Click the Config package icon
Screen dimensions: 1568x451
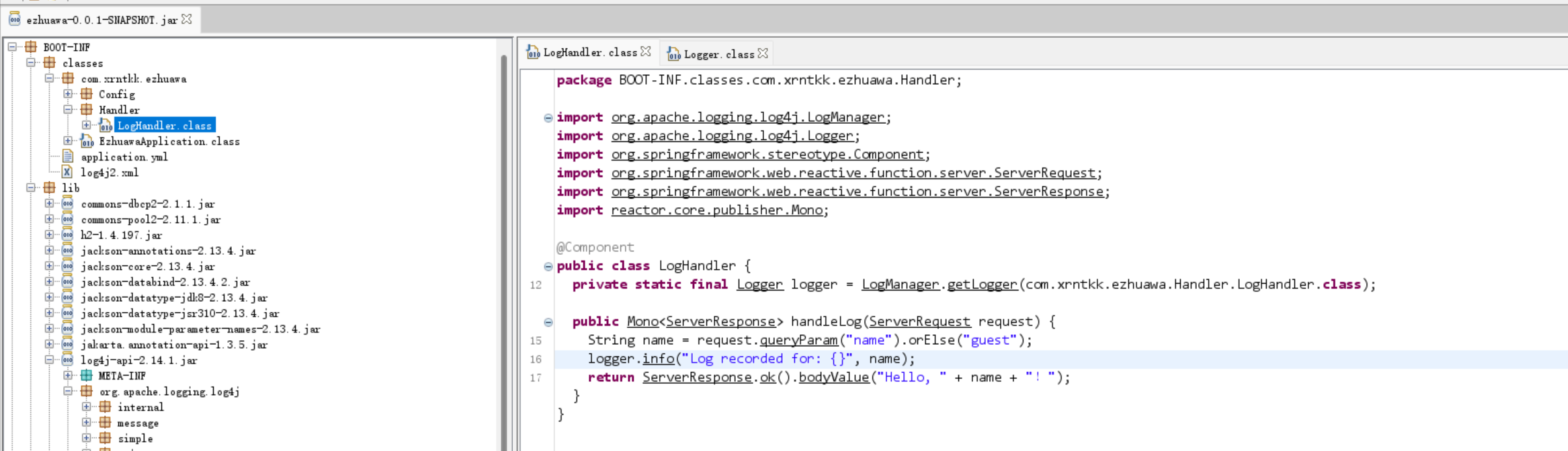pyautogui.click(x=87, y=94)
